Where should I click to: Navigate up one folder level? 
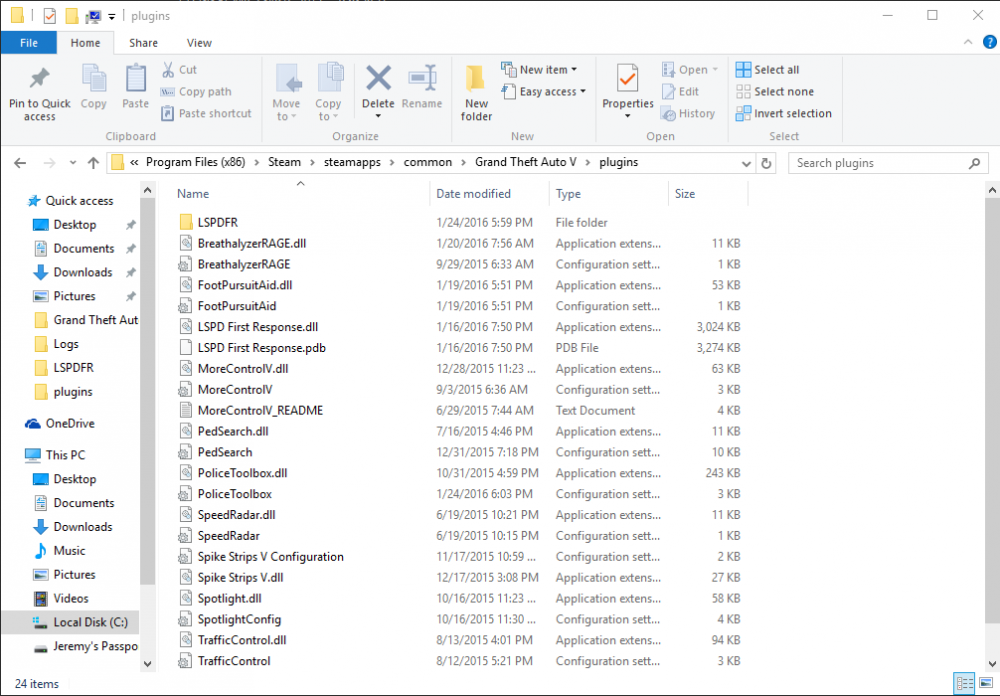(93, 161)
